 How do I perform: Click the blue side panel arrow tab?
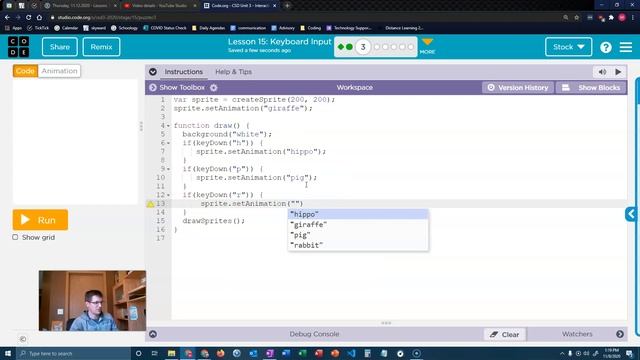[x=631, y=214]
